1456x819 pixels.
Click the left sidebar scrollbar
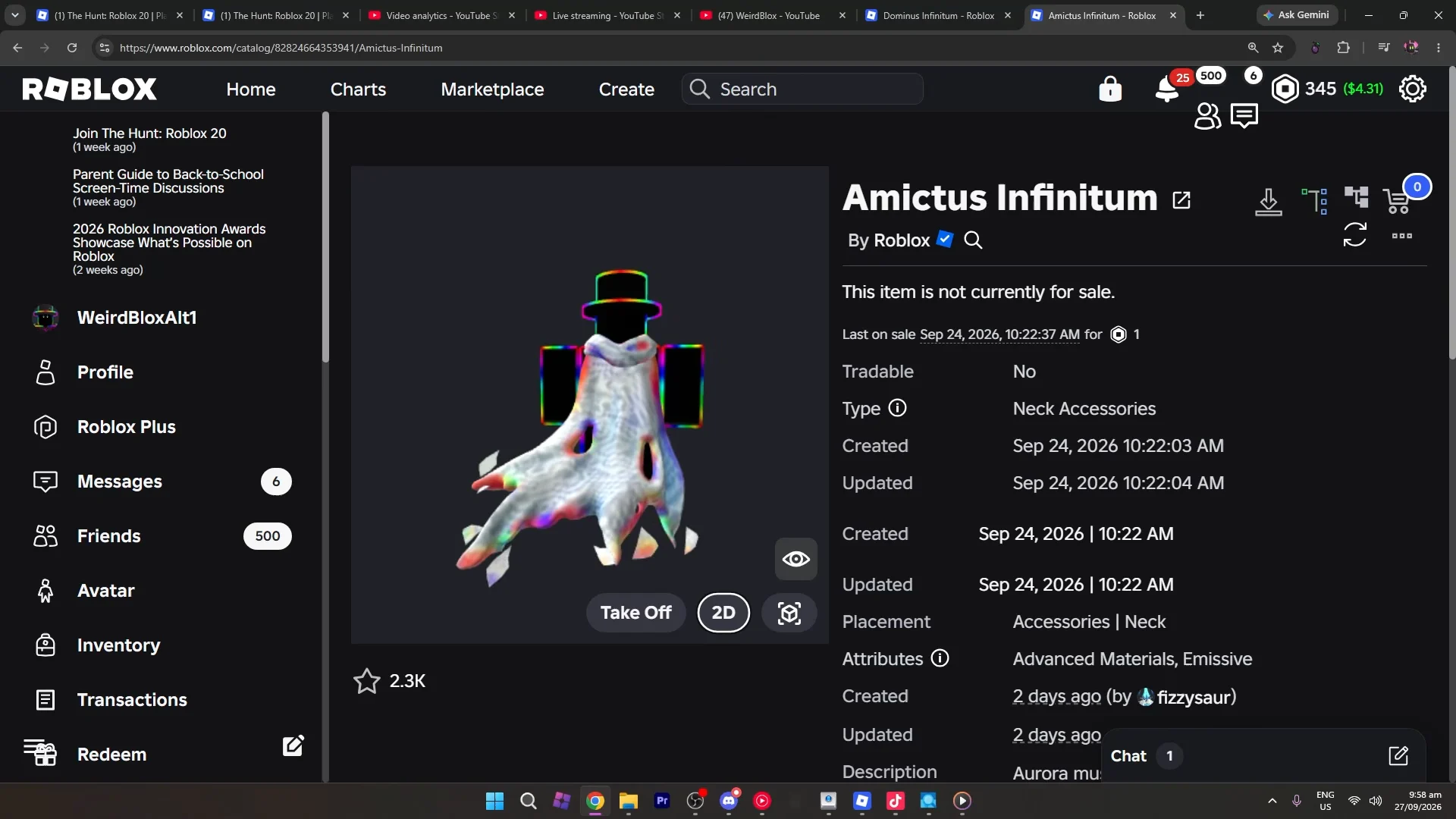[325, 237]
